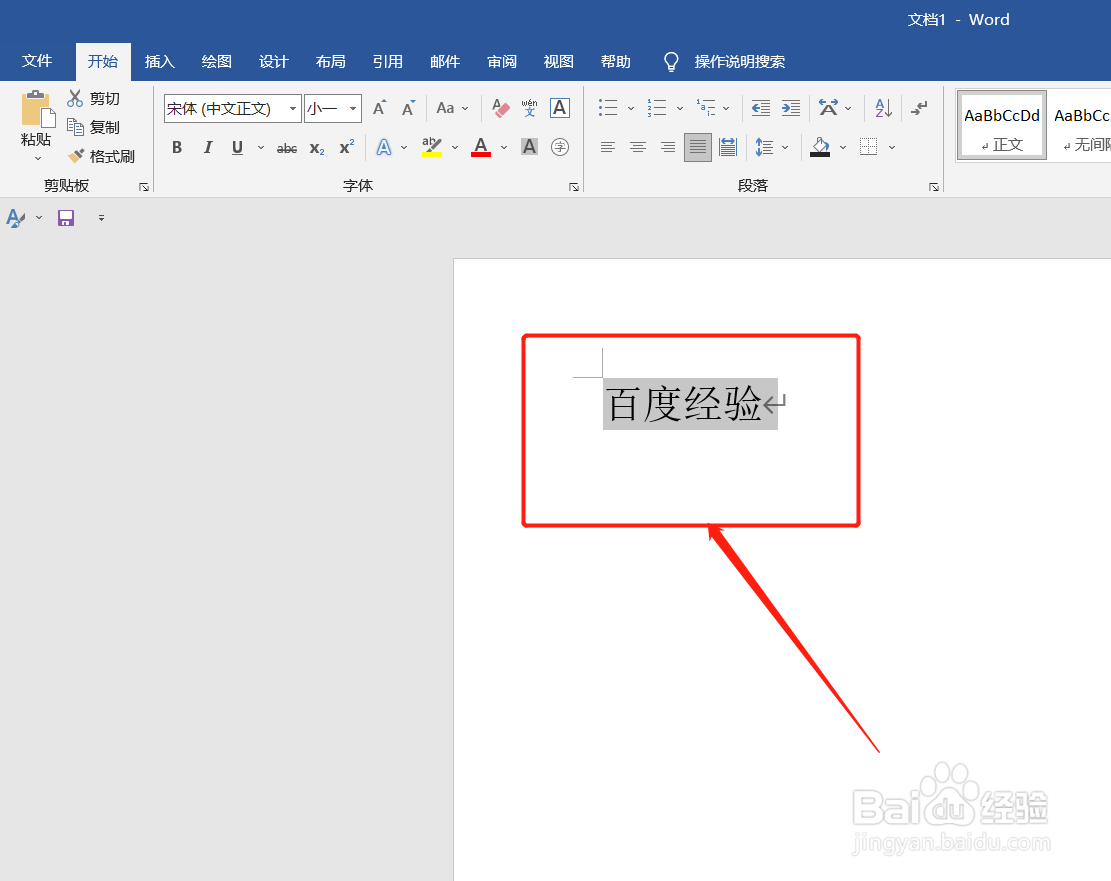This screenshot has height=881, width=1111.
Task: Copy the selection with the Copy button
Action: click(x=93, y=127)
